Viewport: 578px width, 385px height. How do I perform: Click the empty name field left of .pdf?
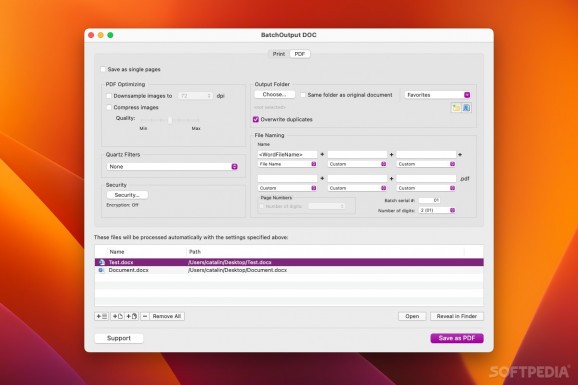(x=426, y=178)
